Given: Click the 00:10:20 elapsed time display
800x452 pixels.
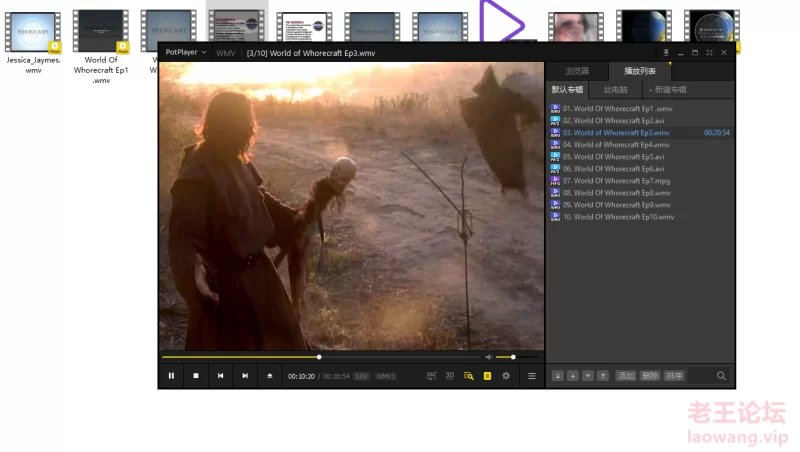Looking at the screenshot, I should pyautogui.click(x=301, y=376).
